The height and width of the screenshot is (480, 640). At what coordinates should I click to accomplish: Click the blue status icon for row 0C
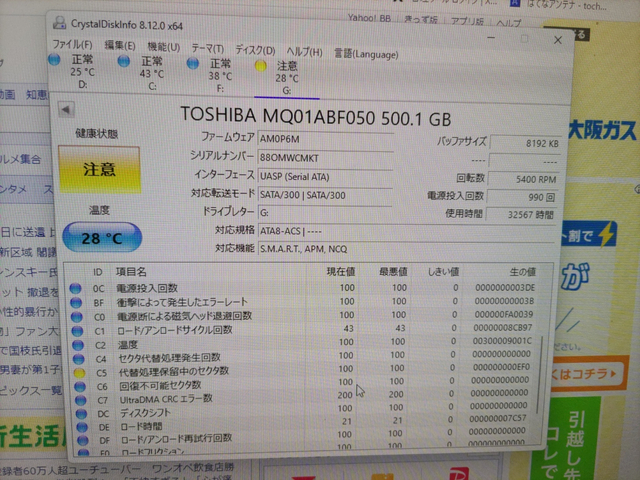coord(75,288)
